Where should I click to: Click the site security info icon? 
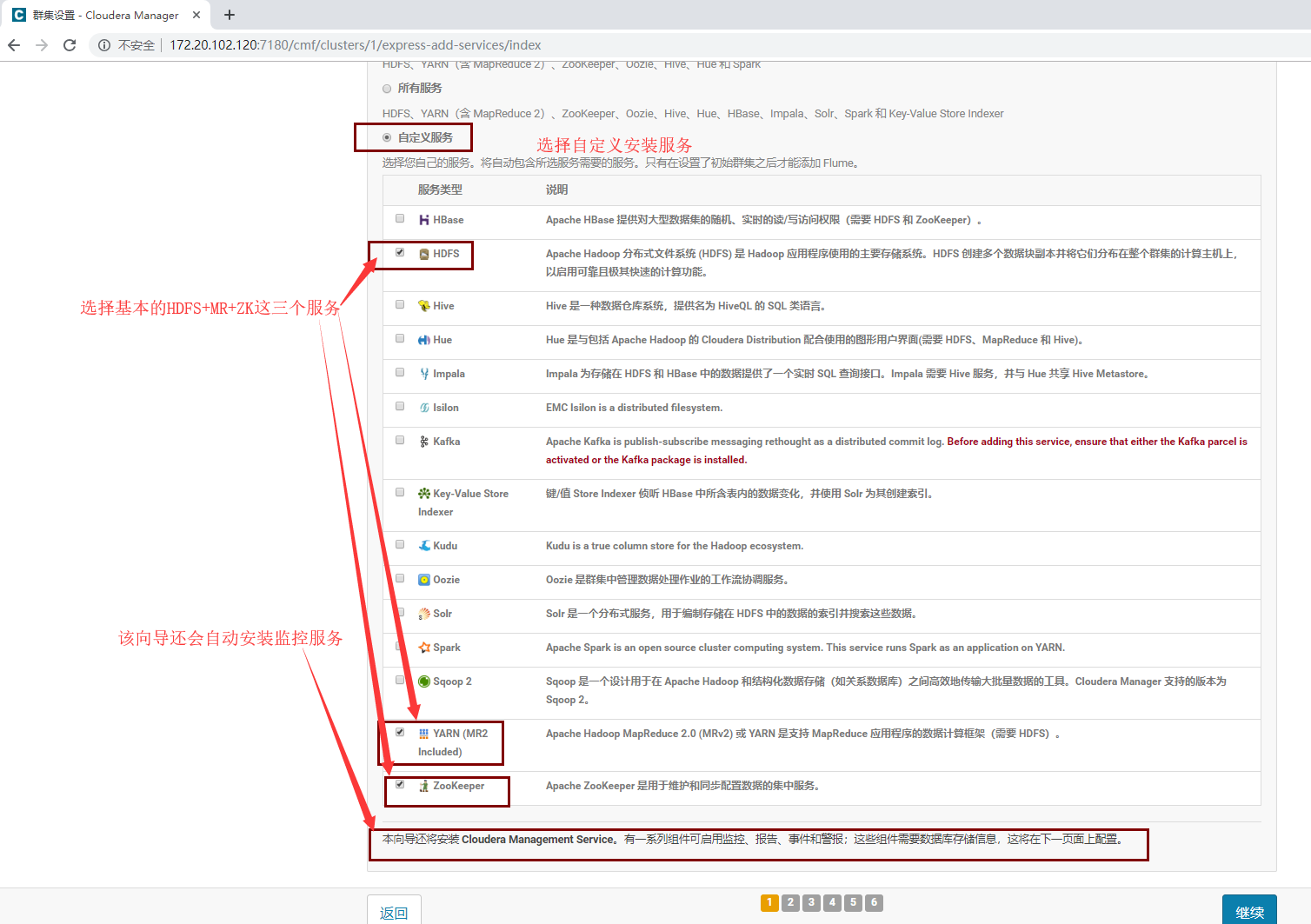(104, 45)
